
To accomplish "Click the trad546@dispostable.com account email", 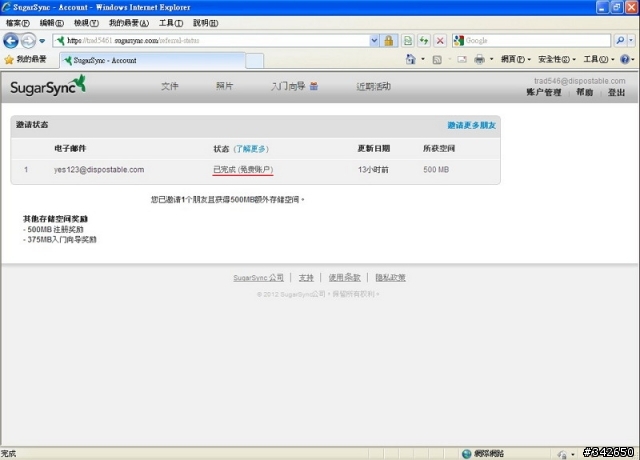I will [580, 81].
